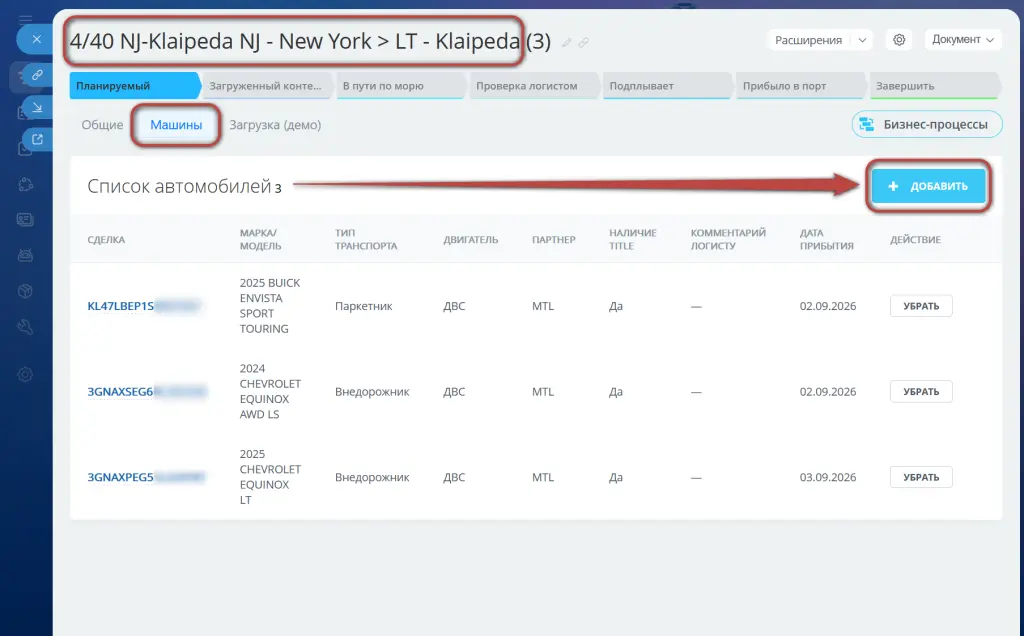Image resolution: width=1024 pixels, height=636 pixels.
Task: Switch to the Общие tab
Action: (102, 125)
